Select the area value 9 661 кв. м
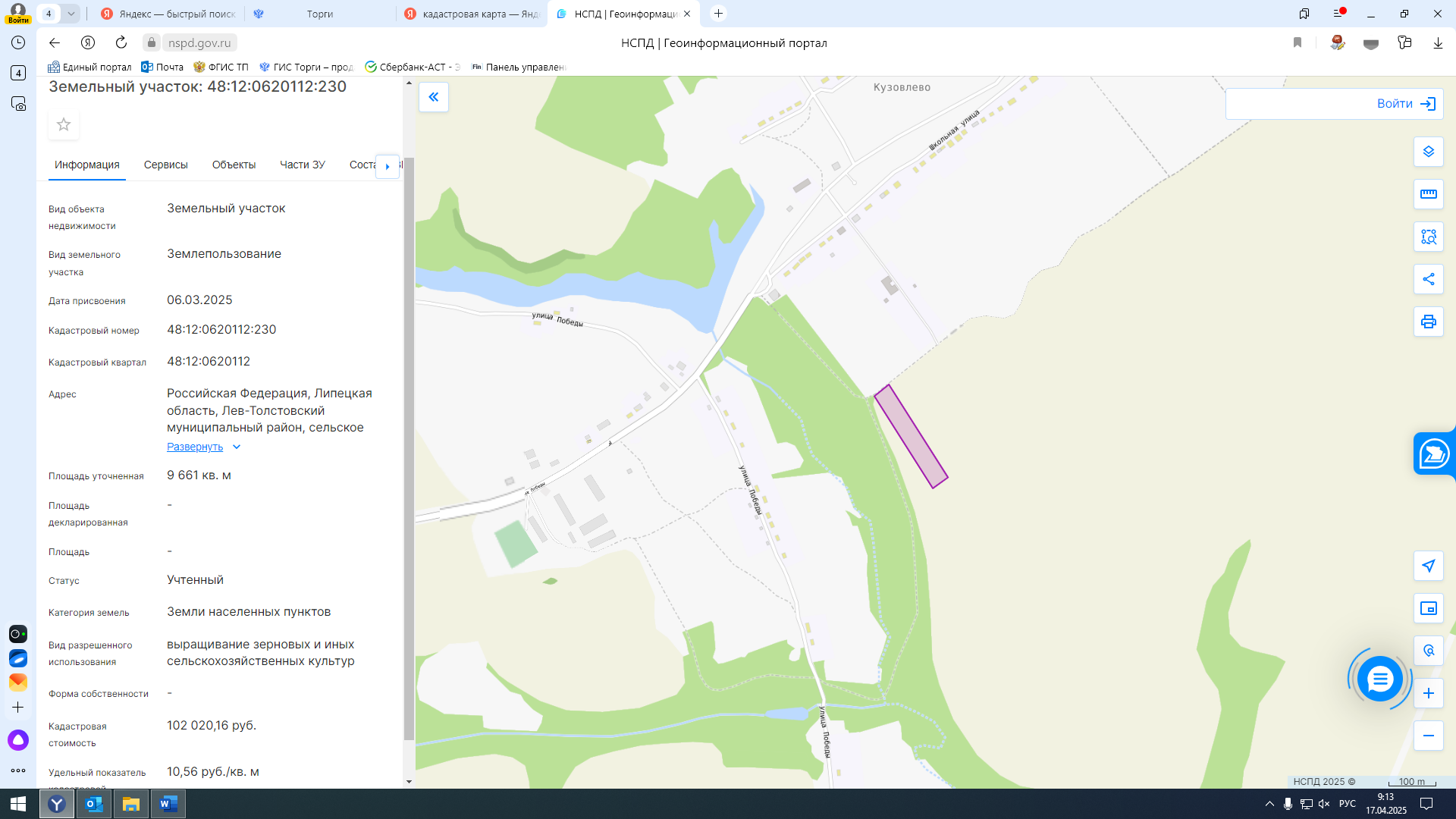The height and width of the screenshot is (819, 1456). pos(199,475)
